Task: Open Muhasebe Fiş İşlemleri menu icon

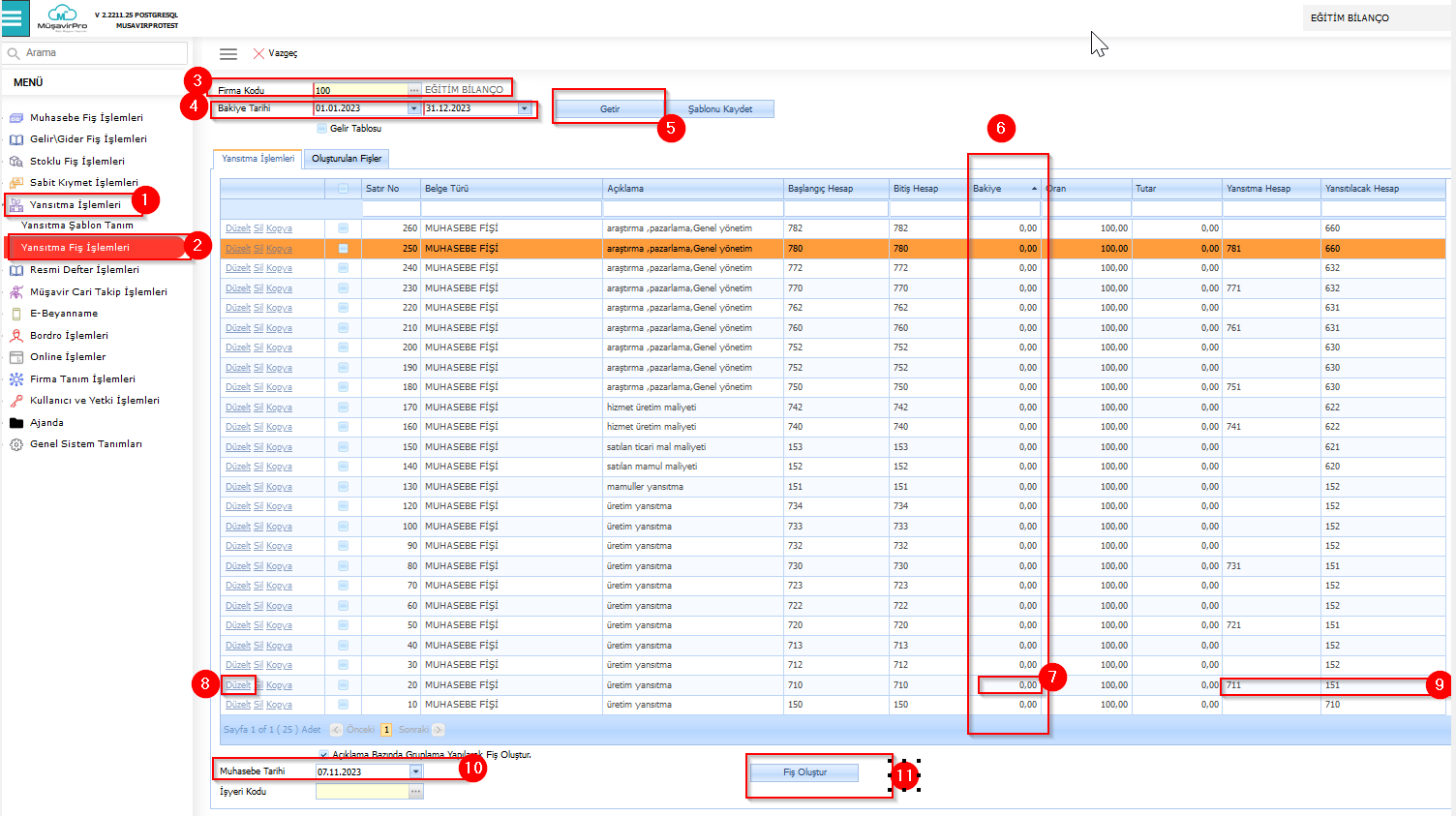Action: pos(16,118)
